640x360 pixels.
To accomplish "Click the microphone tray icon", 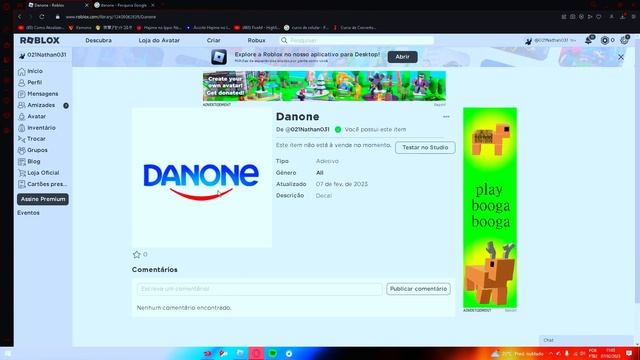I will pyautogui.click(x=567, y=353).
